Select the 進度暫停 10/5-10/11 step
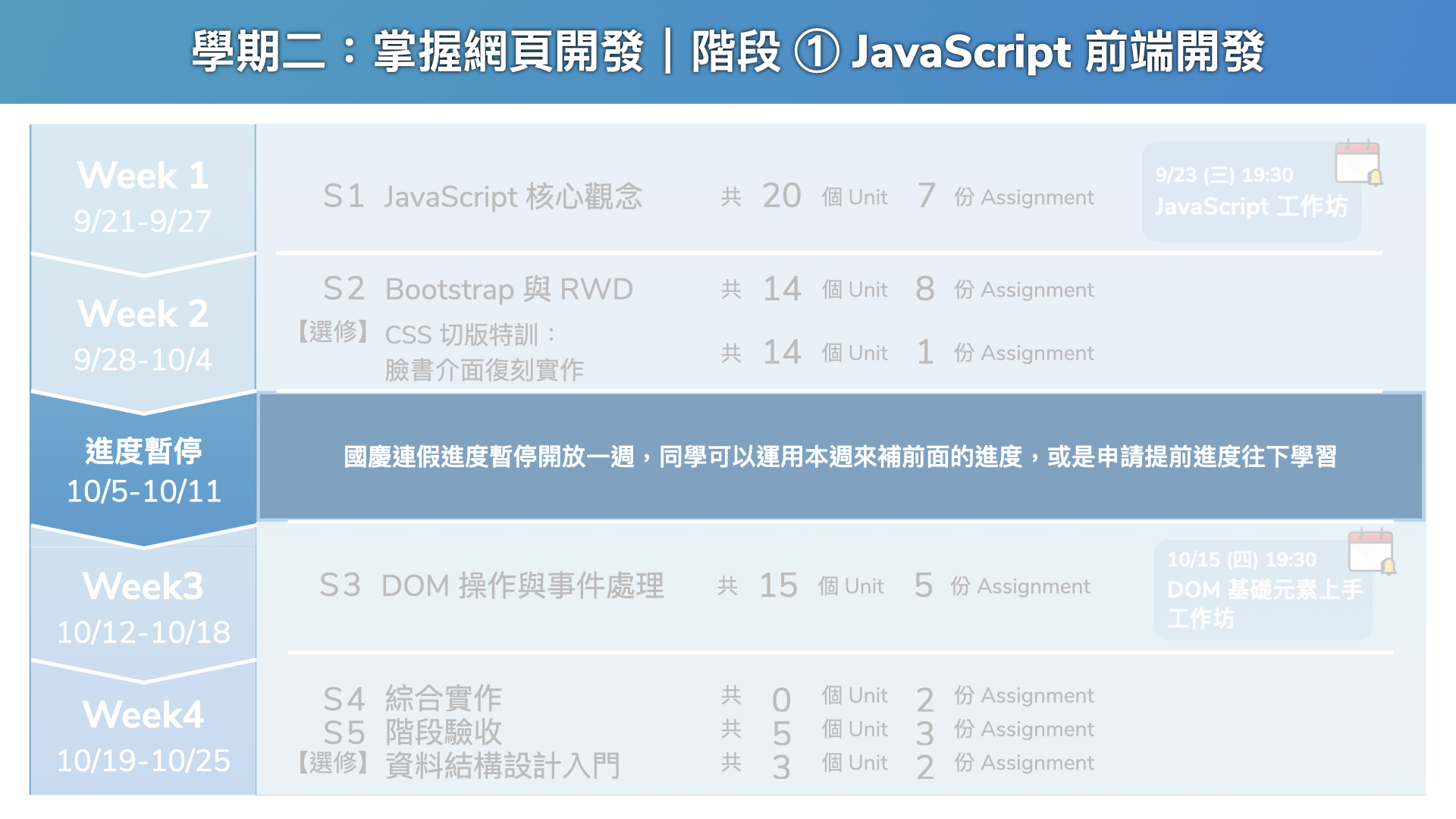 (143, 470)
